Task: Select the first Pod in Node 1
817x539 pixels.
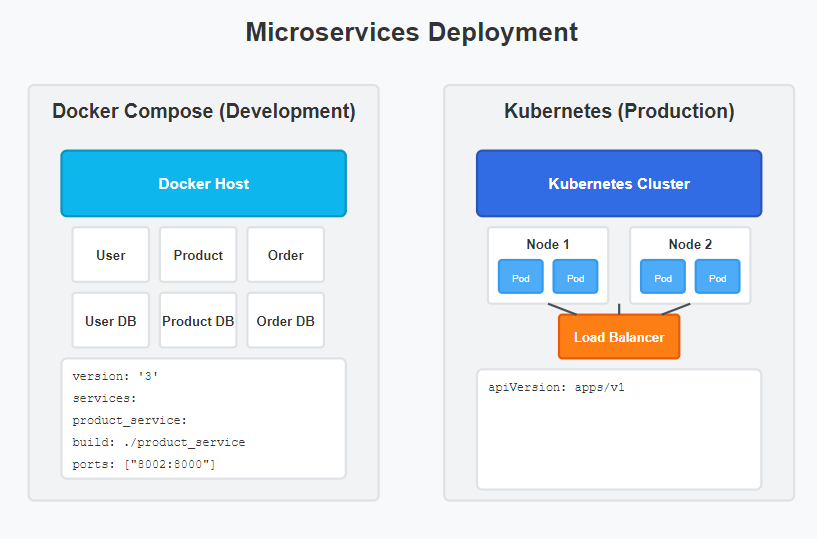Action: pyautogui.click(x=521, y=277)
